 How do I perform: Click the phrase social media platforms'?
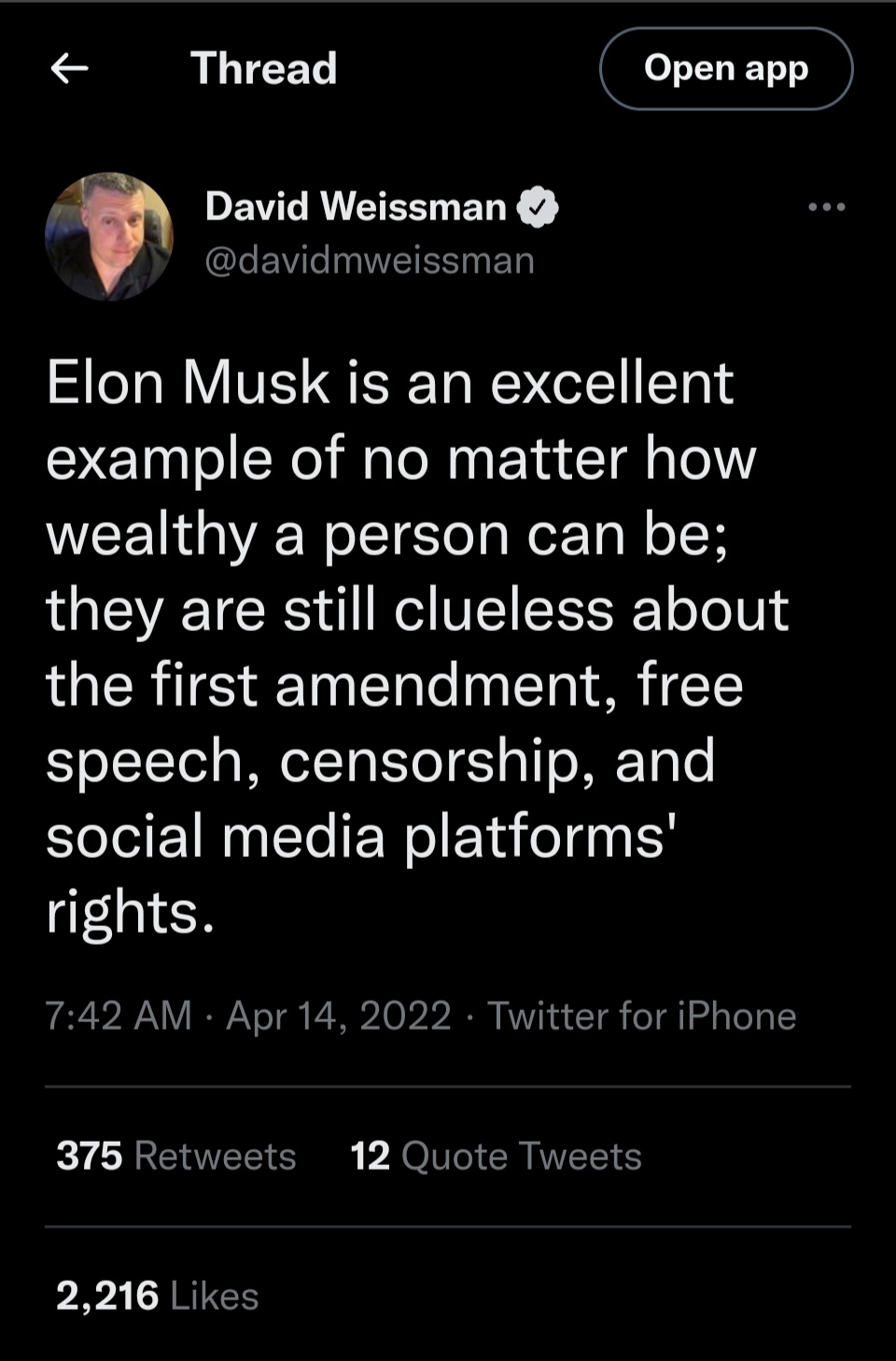coord(361,836)
